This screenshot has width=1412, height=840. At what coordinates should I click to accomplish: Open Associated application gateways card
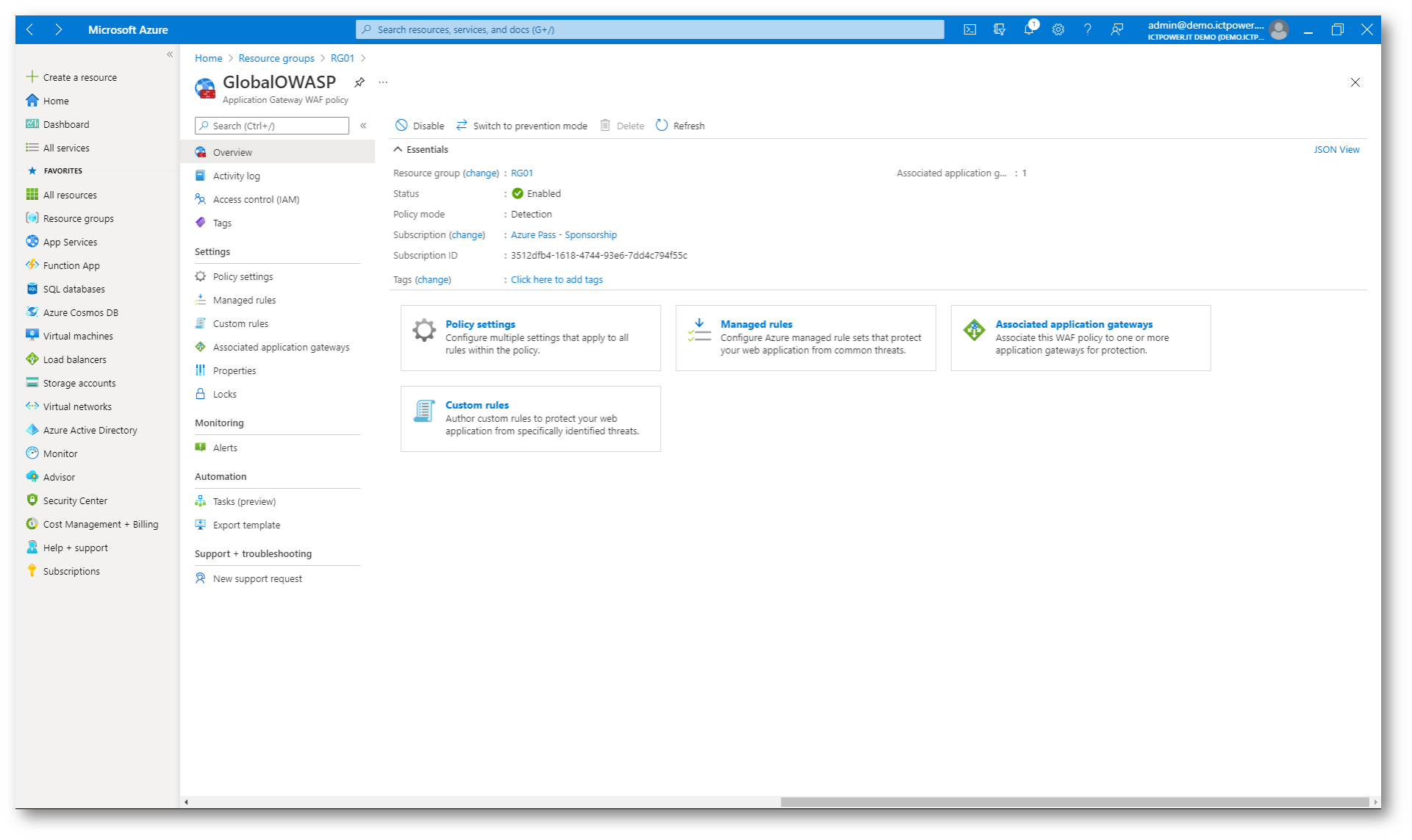coord(1080,338)
